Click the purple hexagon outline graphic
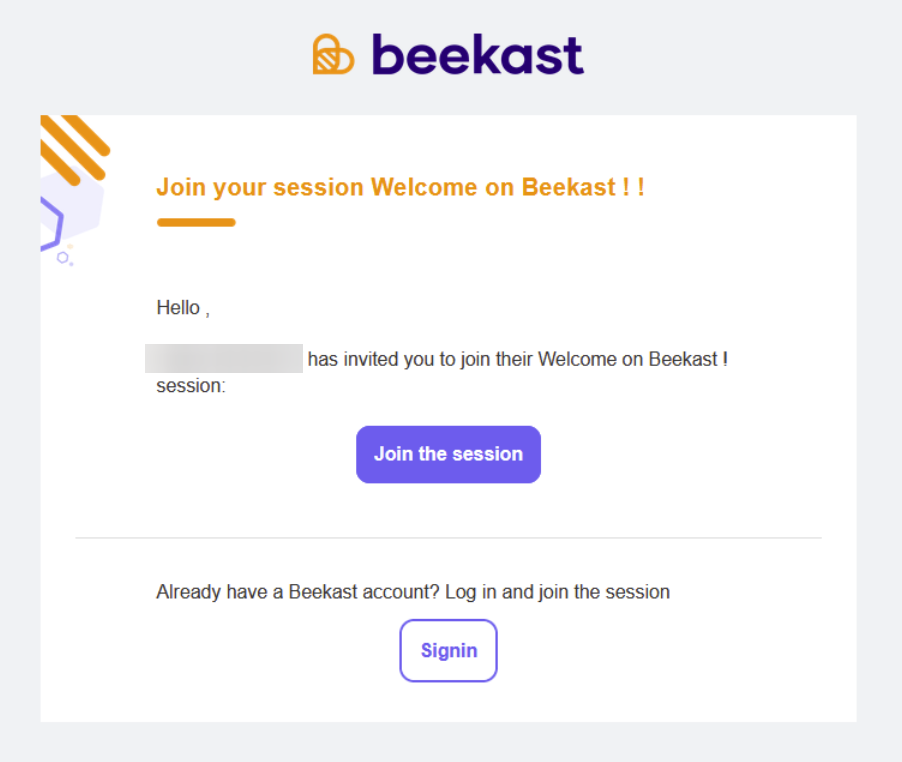 coord(52,224)
